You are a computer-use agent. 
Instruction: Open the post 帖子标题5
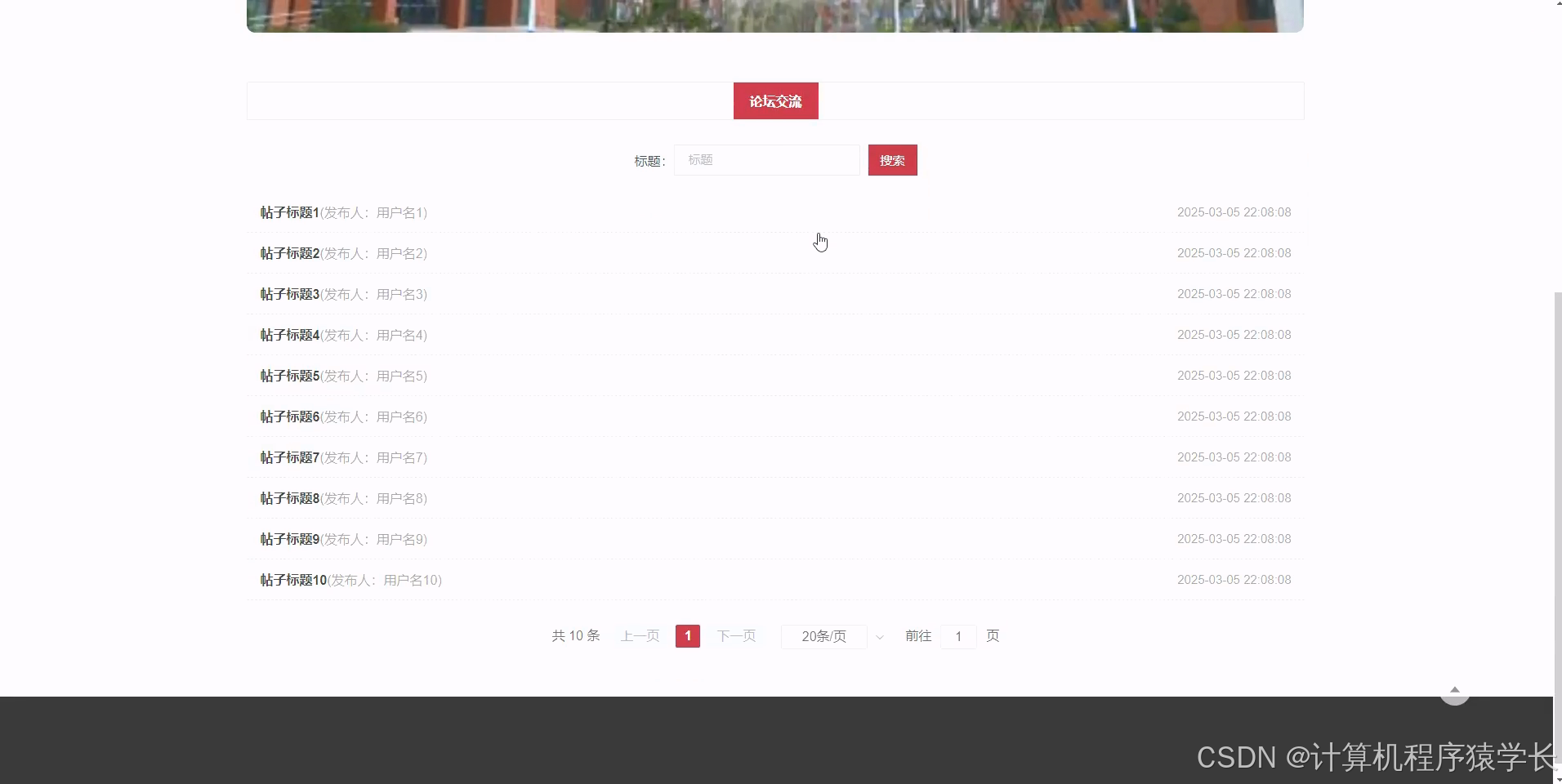pos(289,376)
